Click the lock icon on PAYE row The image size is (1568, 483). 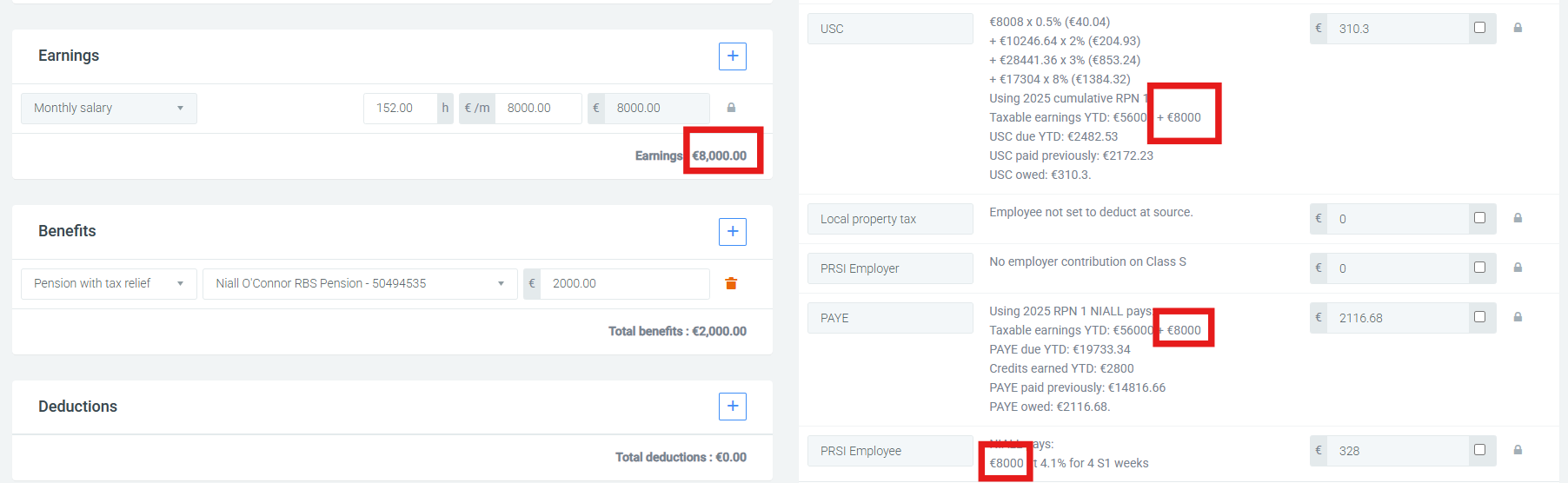click(x=1518, y=318)
